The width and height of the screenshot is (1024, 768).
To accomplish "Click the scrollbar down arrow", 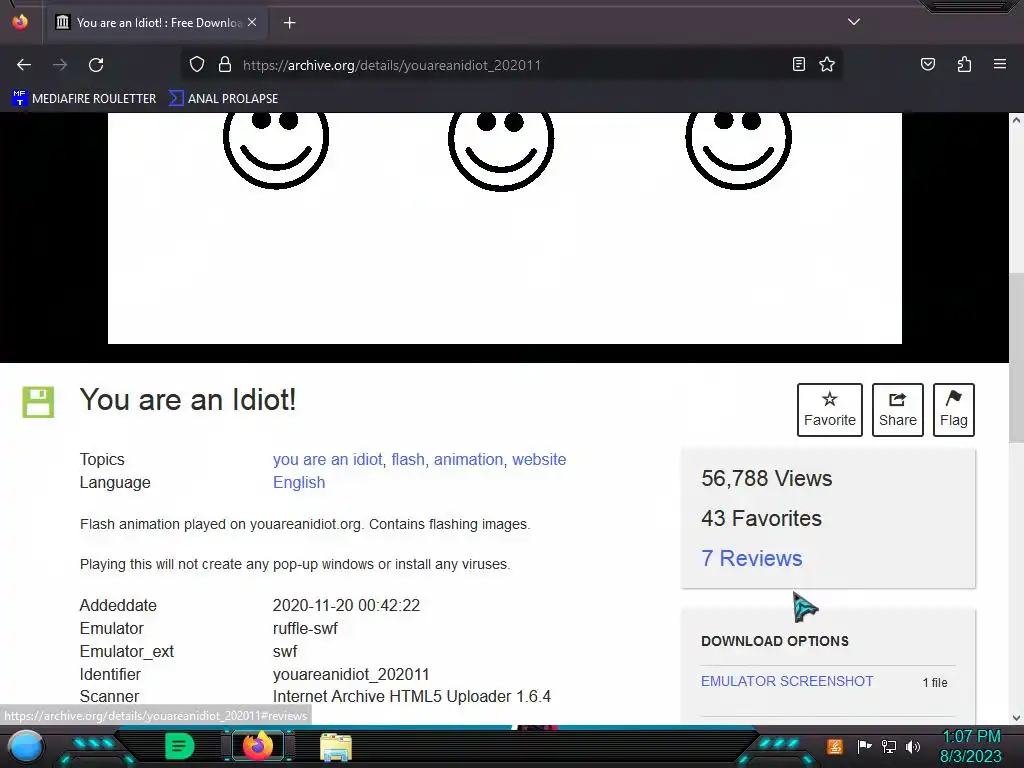I will tap(1016, 717).
